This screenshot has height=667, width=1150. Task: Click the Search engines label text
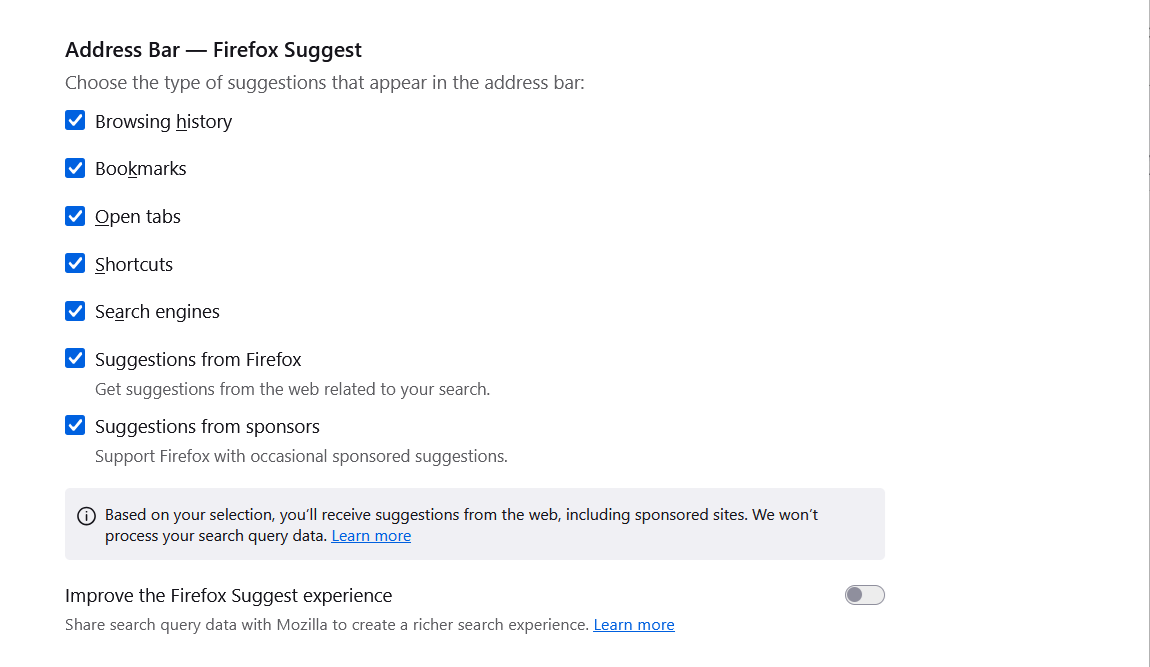click(157, 311)
